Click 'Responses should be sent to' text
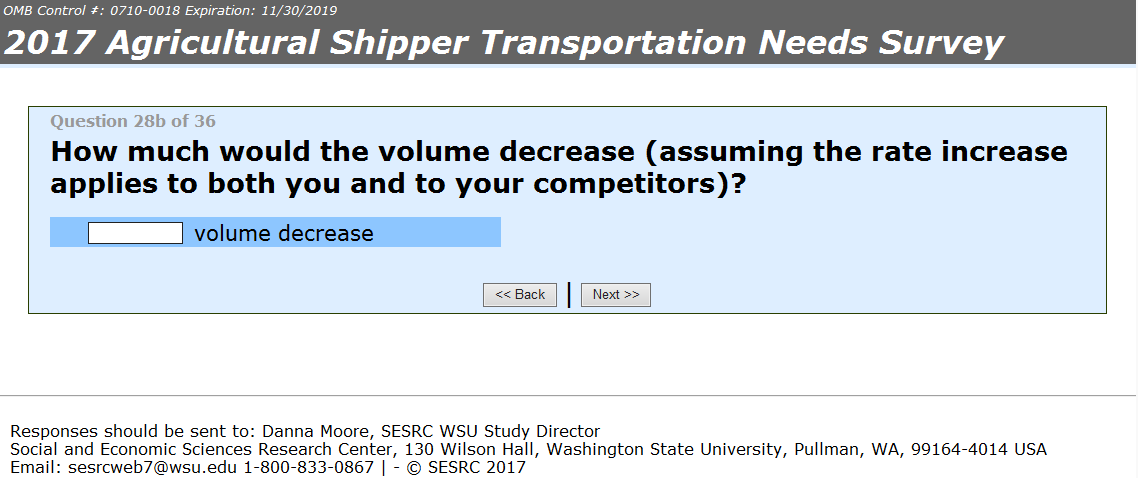 pyautogui.click(x=133, y=432)
